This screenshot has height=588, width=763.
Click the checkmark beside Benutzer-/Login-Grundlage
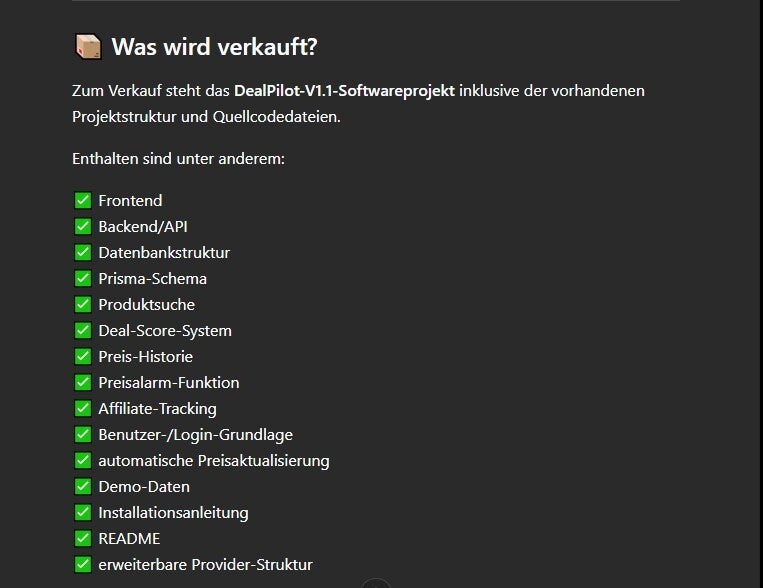click(83, 434)
